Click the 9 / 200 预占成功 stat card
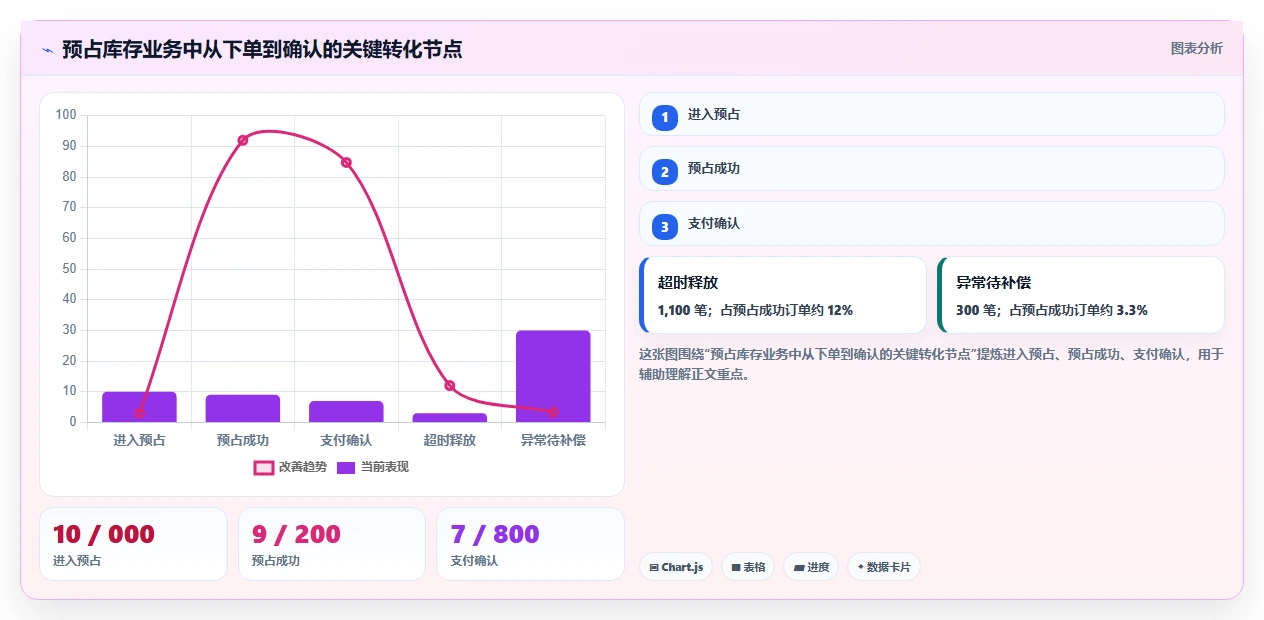 332,544
